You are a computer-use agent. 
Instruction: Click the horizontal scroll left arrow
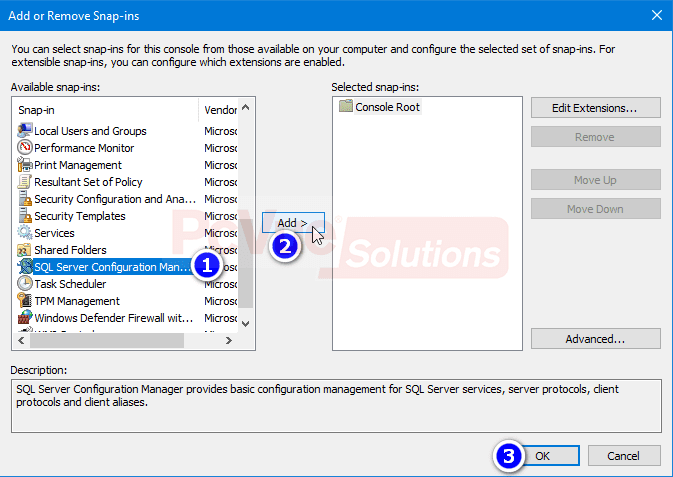pos(21,340)
